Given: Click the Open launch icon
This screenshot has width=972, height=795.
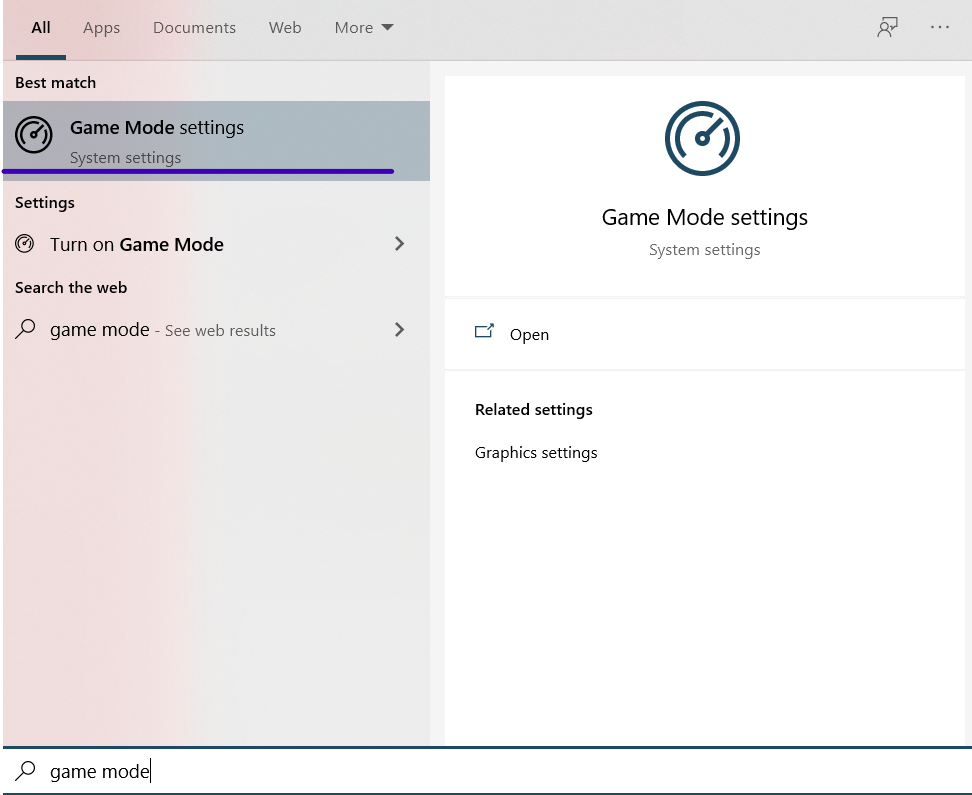Looking at the screenshot, I should pos(484,331).
